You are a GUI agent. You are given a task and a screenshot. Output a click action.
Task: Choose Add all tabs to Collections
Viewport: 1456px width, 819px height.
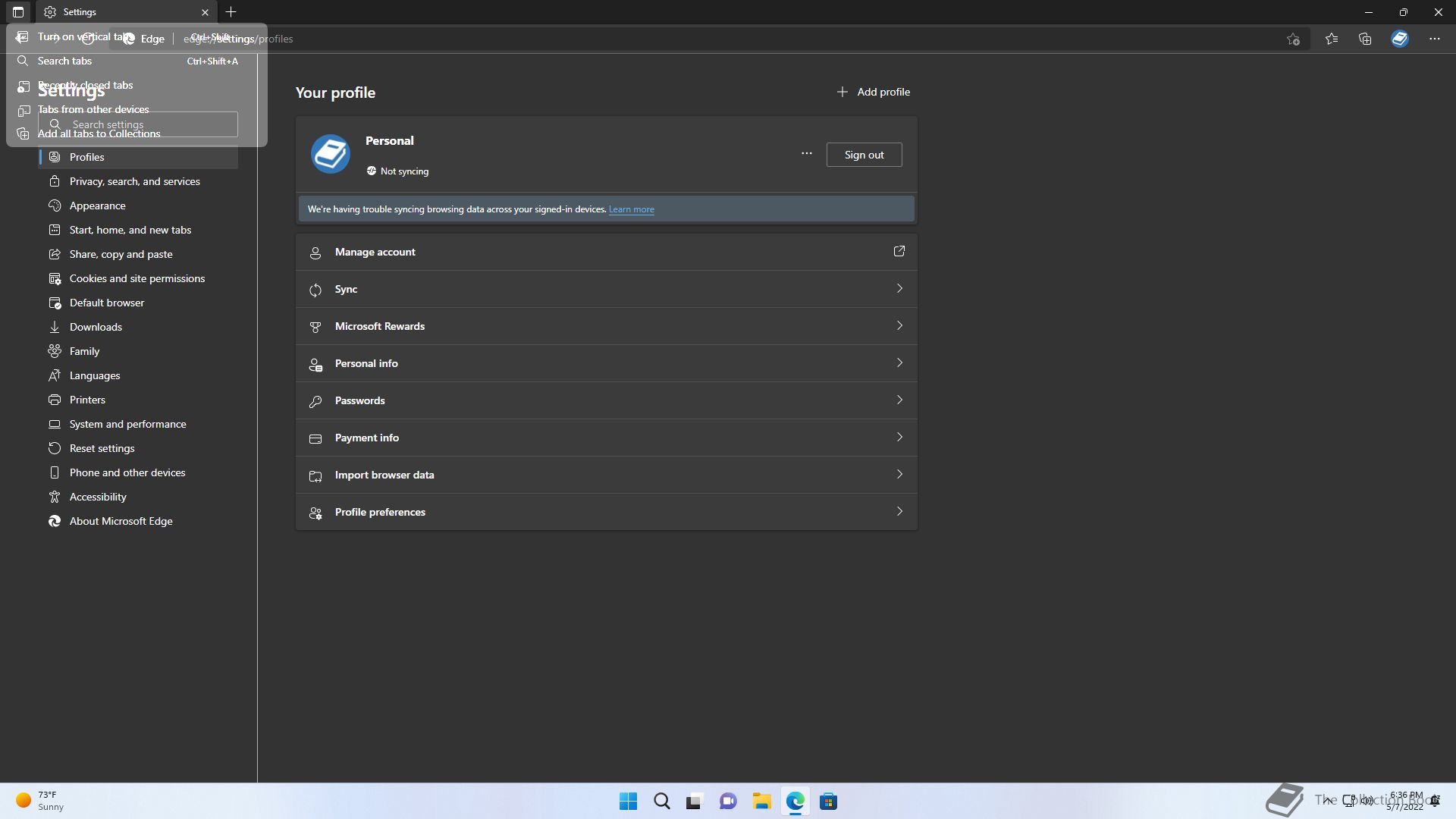(x=136, y=133)
